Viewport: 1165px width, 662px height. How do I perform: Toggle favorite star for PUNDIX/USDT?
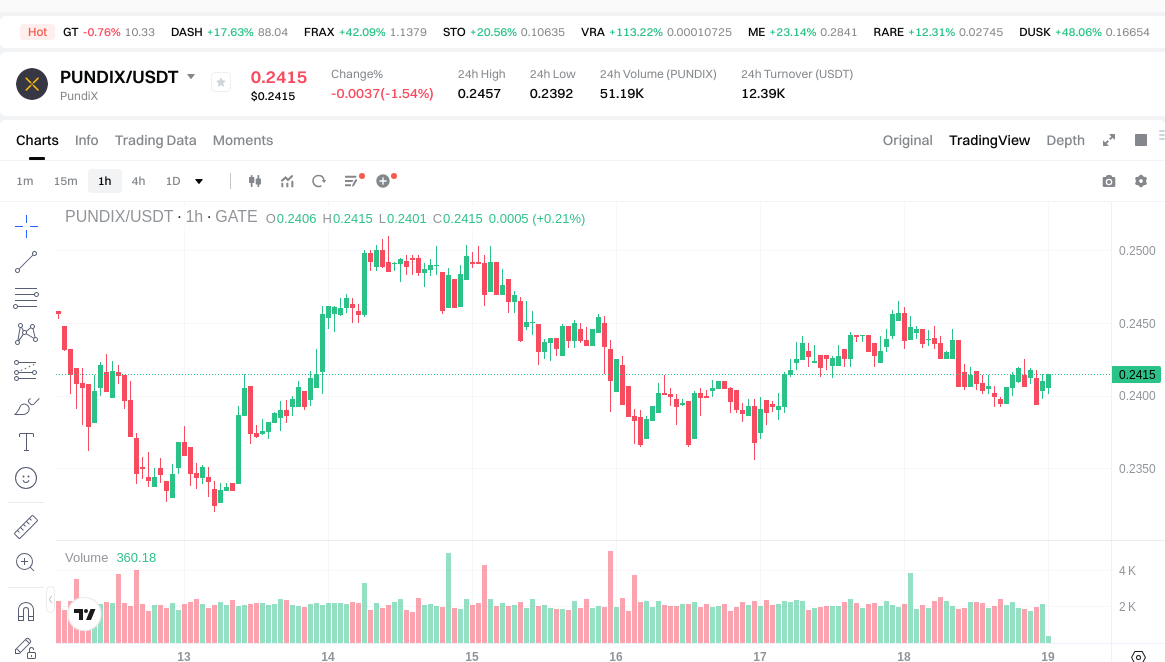(x=221, y=82)
